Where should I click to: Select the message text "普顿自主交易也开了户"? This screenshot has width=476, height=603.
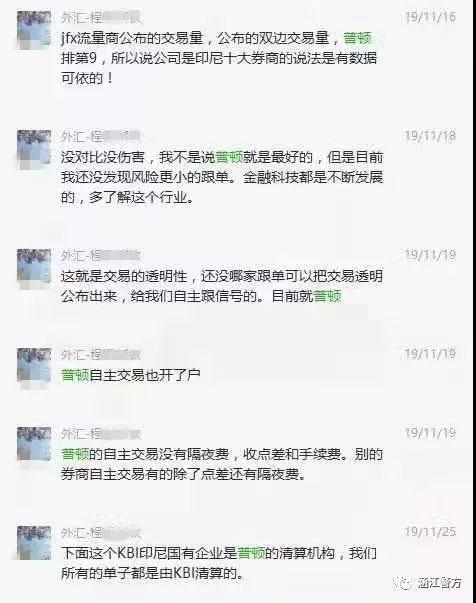point(131,375)
